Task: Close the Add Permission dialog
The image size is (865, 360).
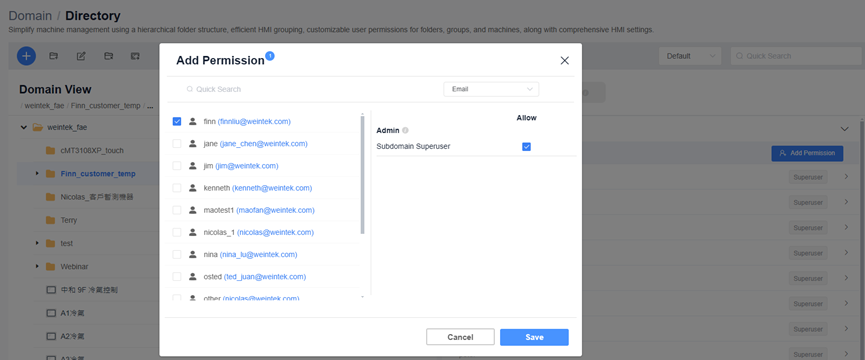Action: pyautogui.click(x=564, y=61)
